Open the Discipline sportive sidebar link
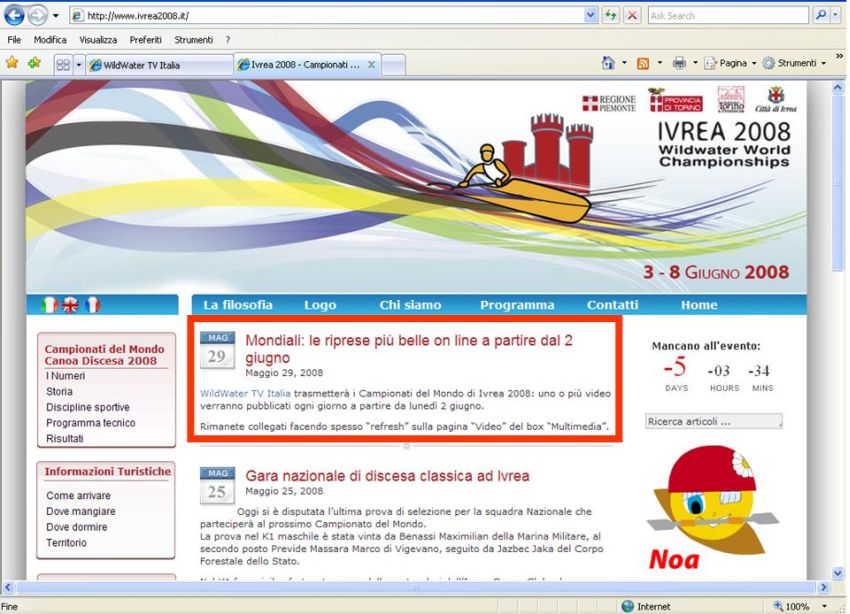This screenshot has height=614, width=850. point(88,407)
